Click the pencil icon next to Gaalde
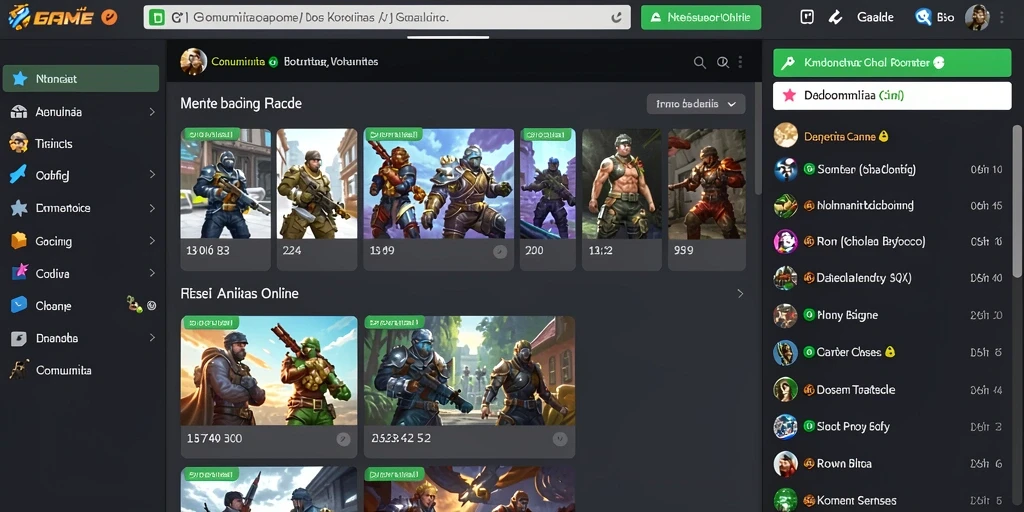Viewport: 1024px width, 512px height. 835,18
